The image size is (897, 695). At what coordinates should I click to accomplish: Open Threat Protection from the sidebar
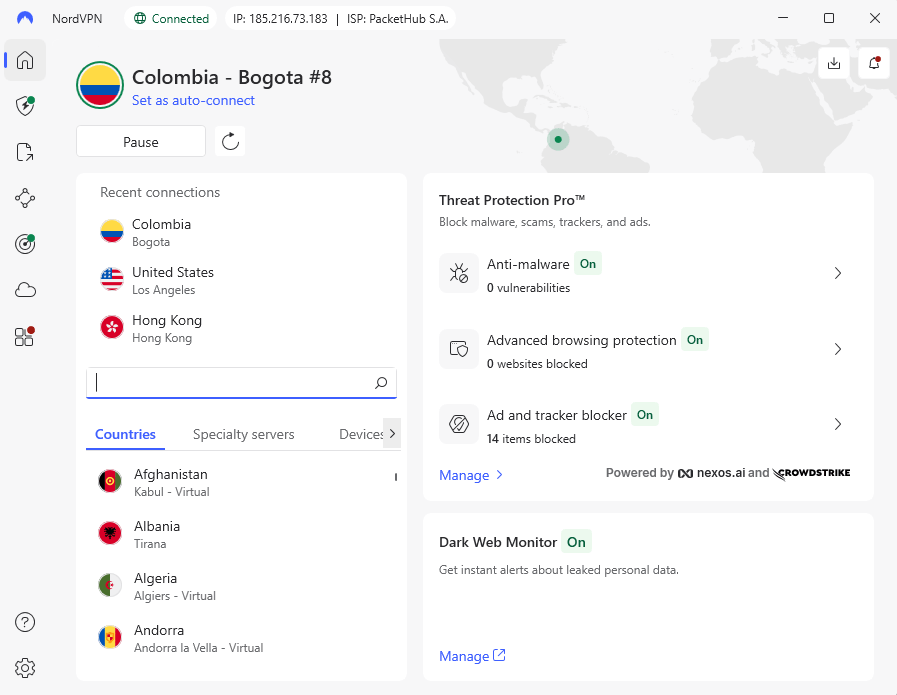[24, 106]
